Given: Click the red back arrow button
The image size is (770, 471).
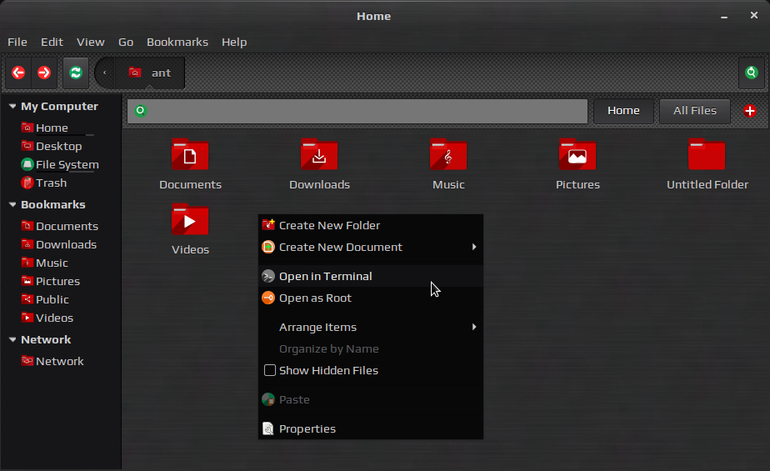Looking at the screenshot, I should [19, 73].
